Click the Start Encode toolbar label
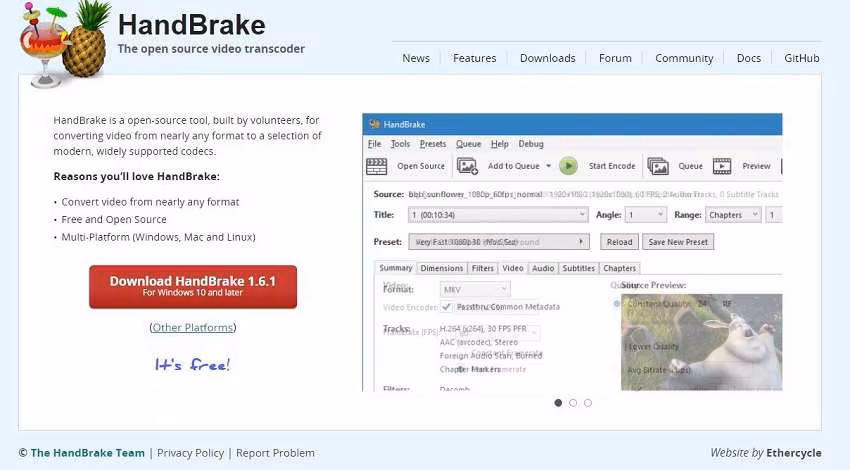 (612, 166)
